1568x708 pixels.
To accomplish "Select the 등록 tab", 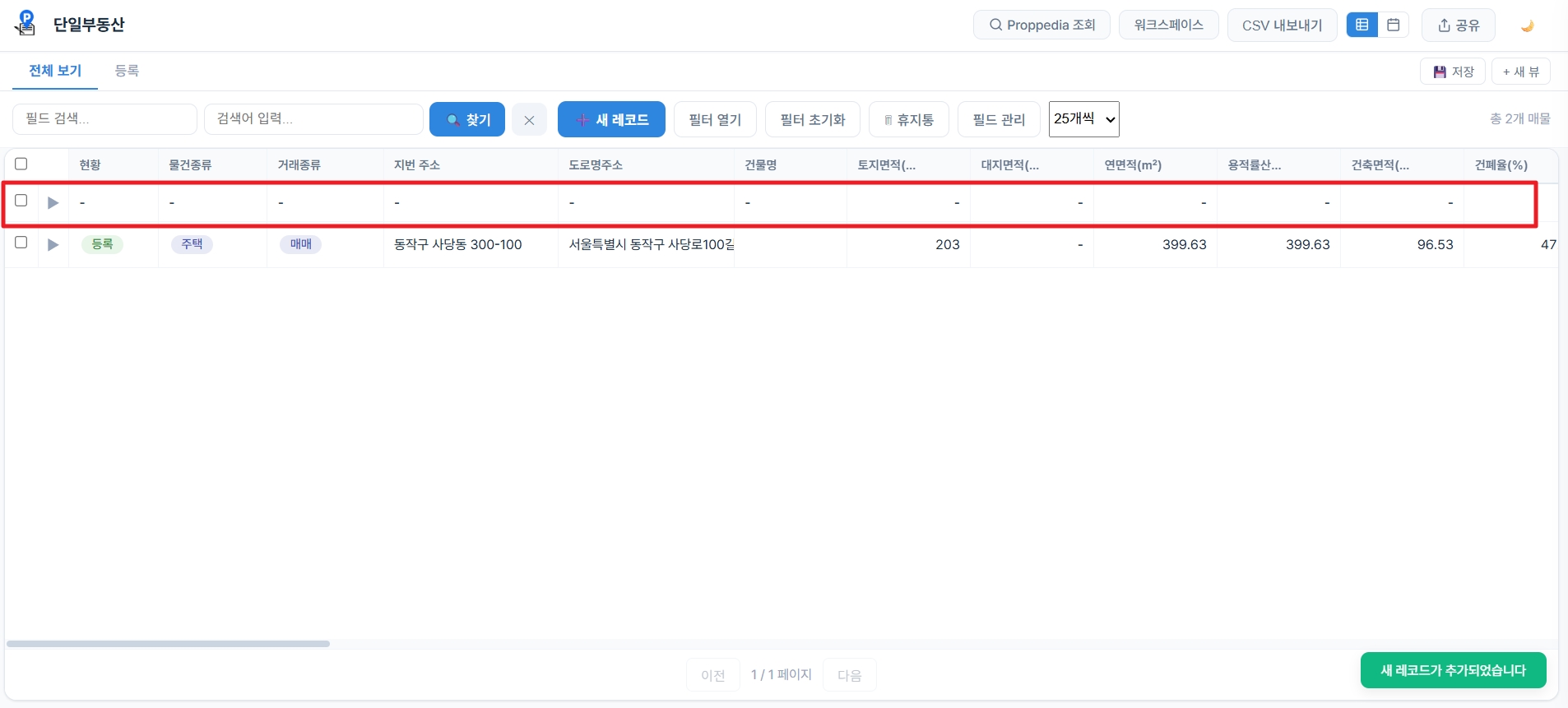I will pos(127,71).
